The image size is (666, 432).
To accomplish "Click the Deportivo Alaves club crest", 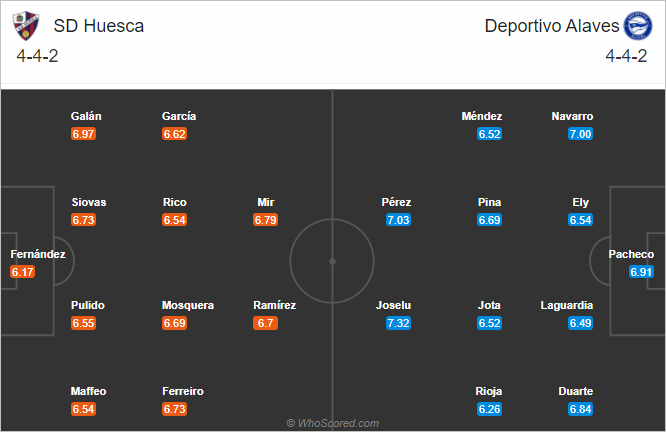I will click(638, 26).
